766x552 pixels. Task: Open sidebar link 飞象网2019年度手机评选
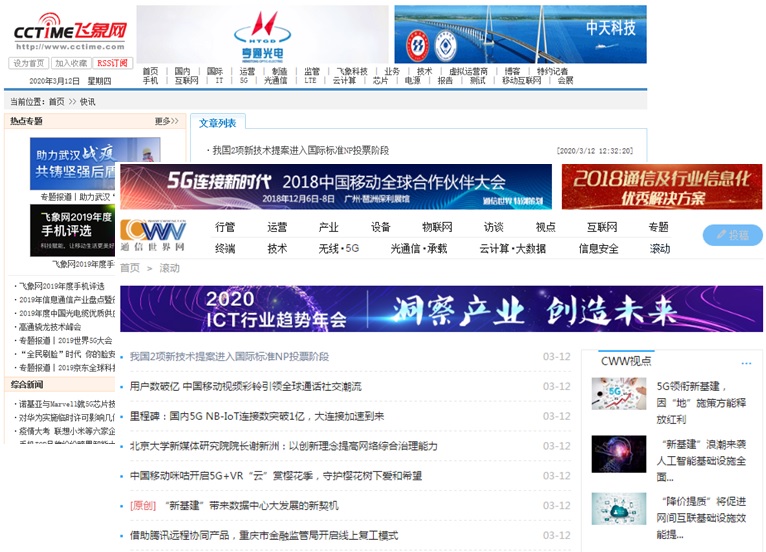click(x=62, y=286)
